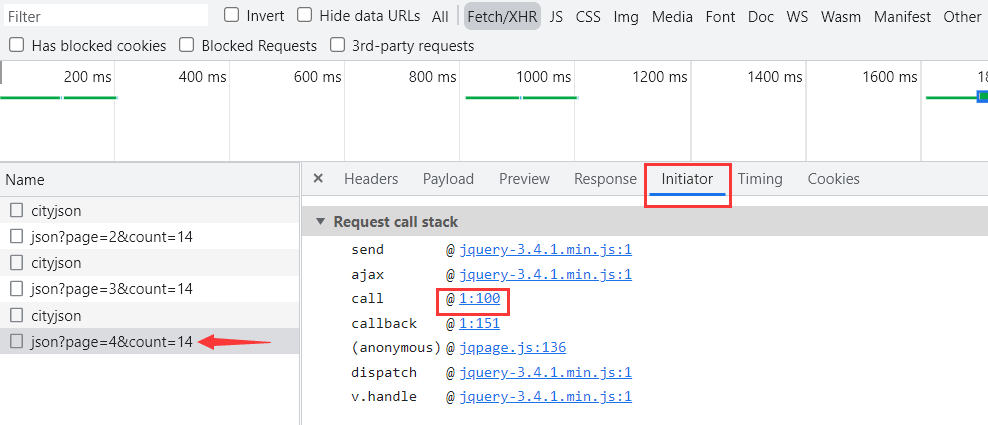
Task: Toggle 3rd-party requests checkbox
Action: pyautogui.click(x=338, y=45)
